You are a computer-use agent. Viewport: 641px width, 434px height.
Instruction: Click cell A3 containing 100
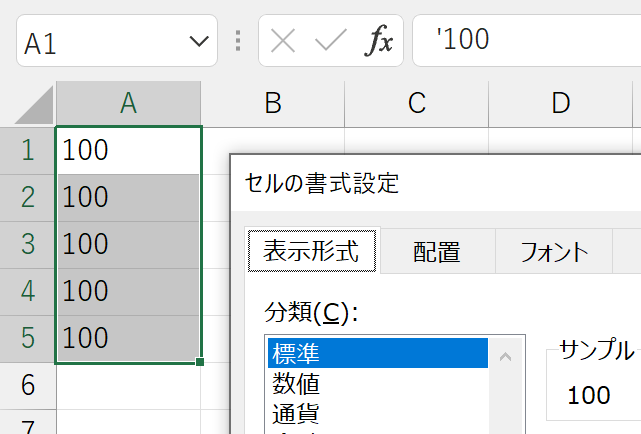(128, 244)
